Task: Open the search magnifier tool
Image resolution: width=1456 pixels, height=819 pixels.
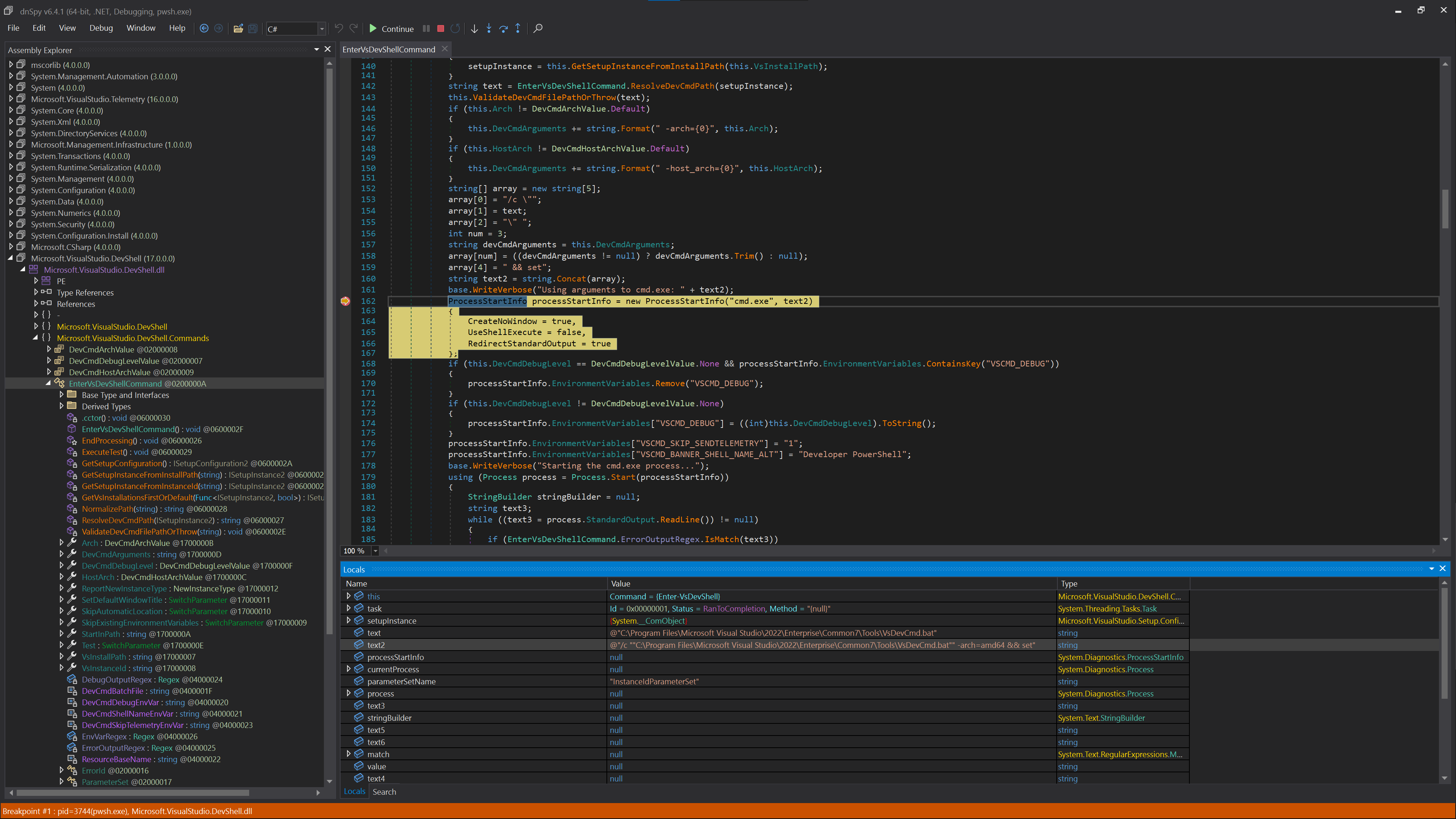Action: pos(538,28)
